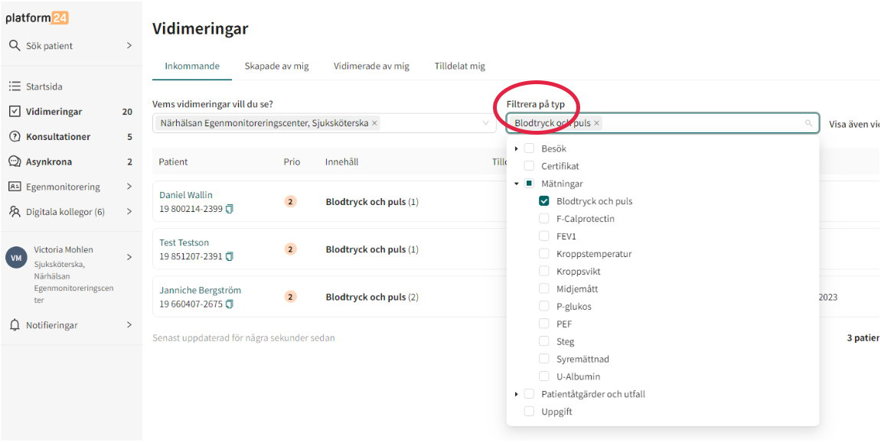Open Notifieringar via the bell icon
The image size is (880, 443).
coord(14,325)
